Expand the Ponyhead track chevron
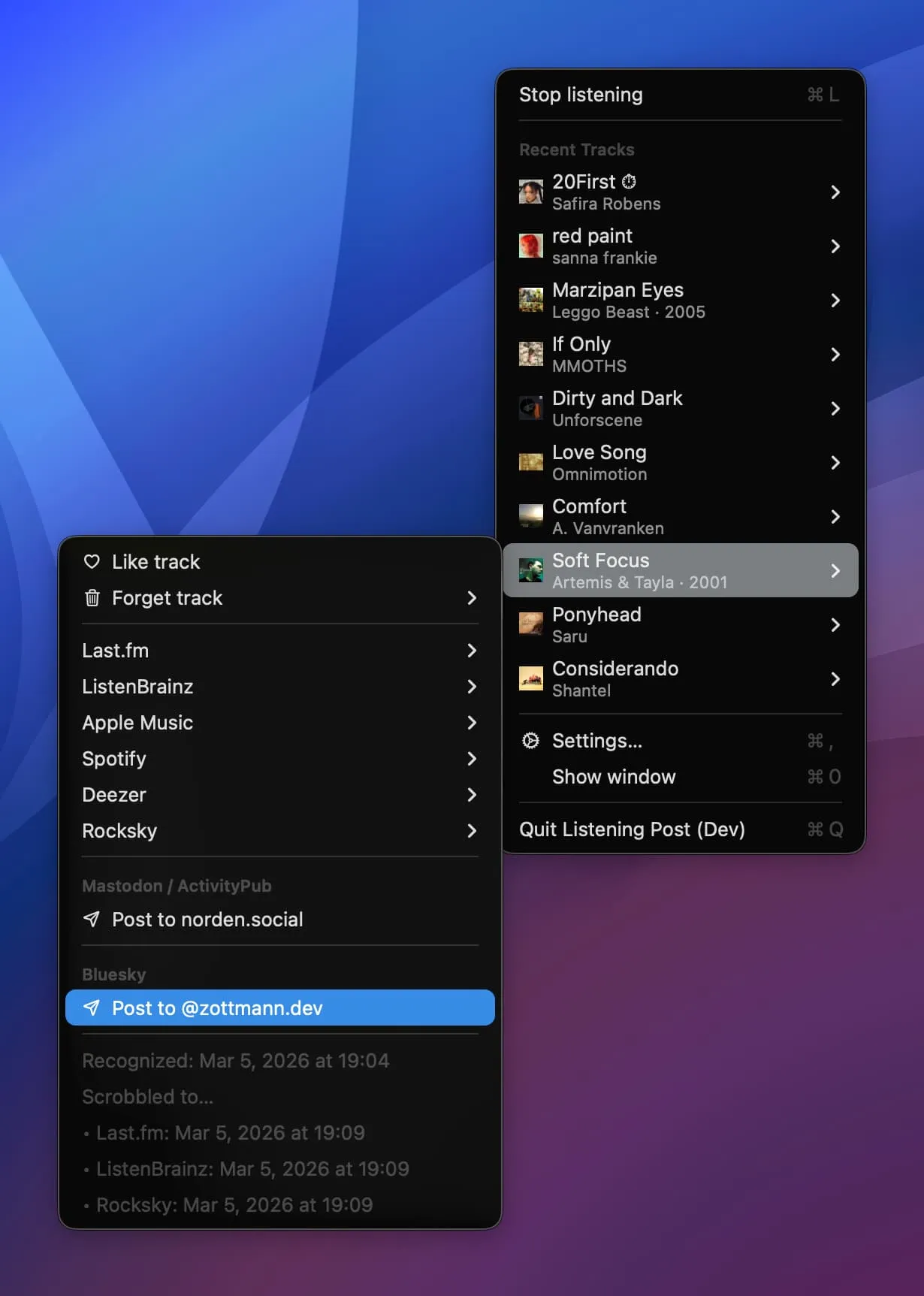The image size is (924, 1296). pyautogui.click(x=835, y=625)
